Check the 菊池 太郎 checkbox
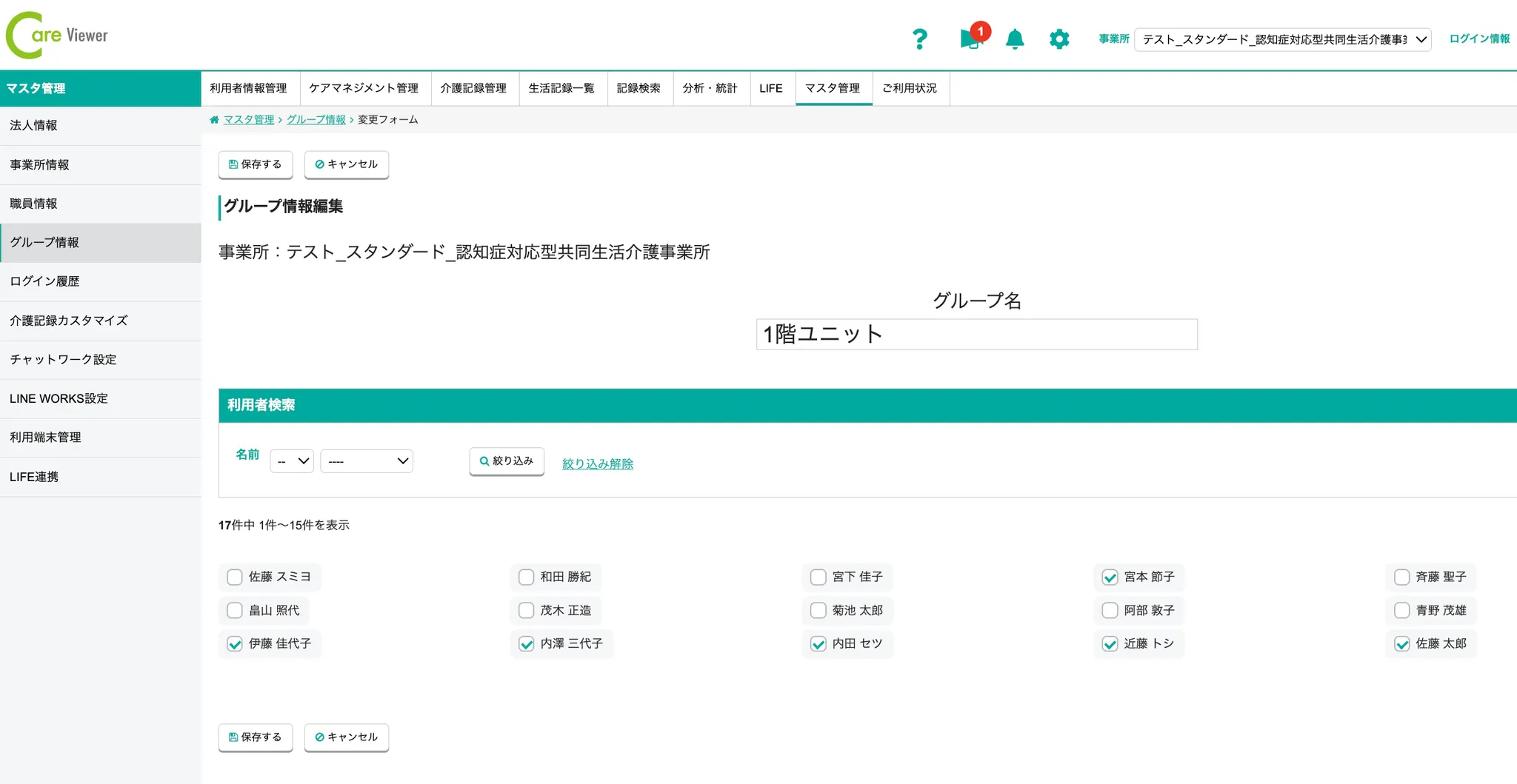 click(x=818, y=610)
